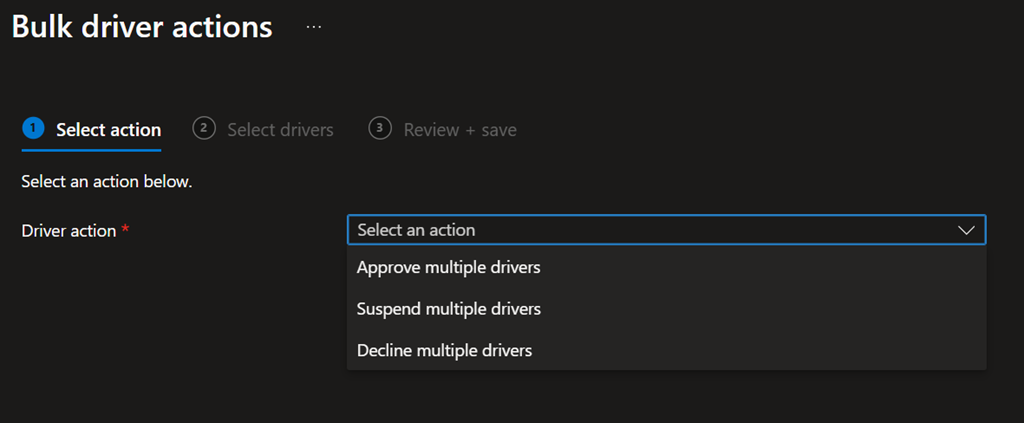The width and height of the screenshot is (1024, 423).
Task: Click the Driver action field label
Action: pyautogui.click(x=68, y=231)
